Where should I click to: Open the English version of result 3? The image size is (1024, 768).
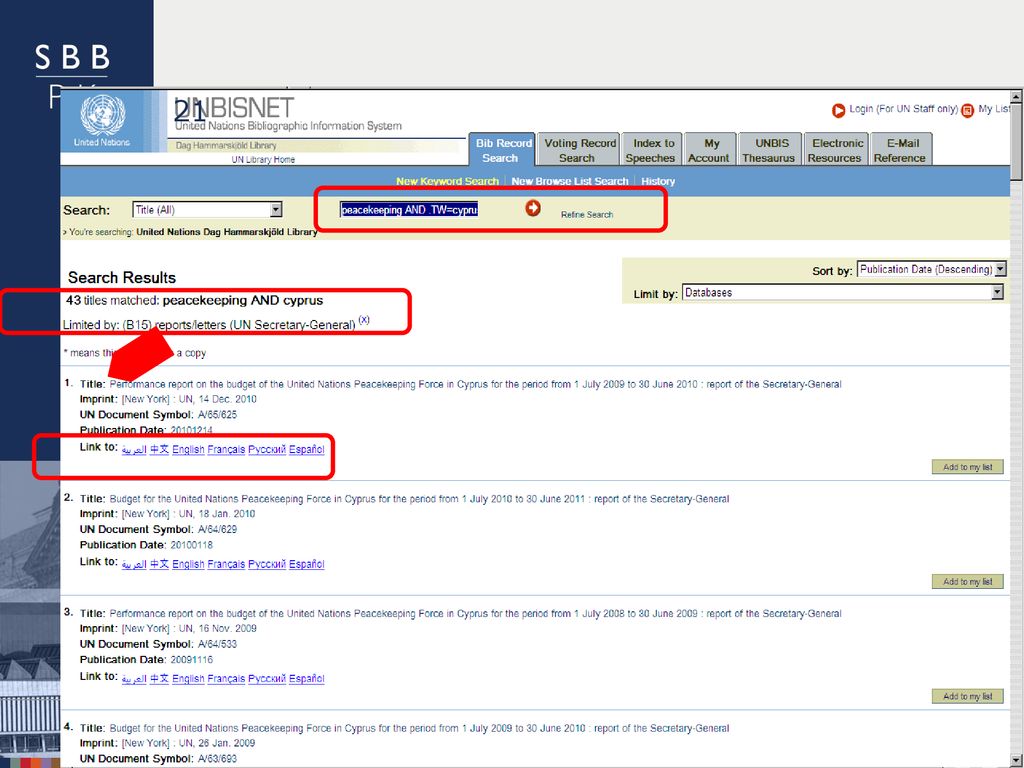[x=188, y=679]
